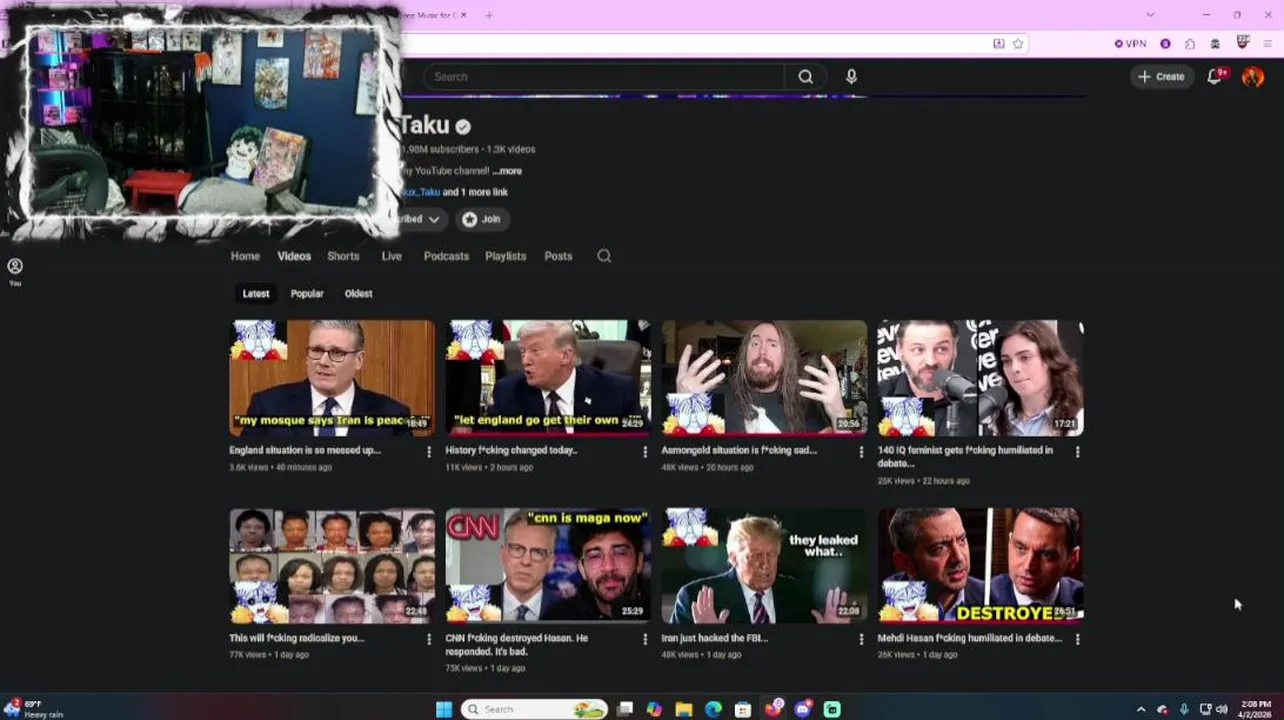Show hidden system tray icons chevron

click(1141, 710)
